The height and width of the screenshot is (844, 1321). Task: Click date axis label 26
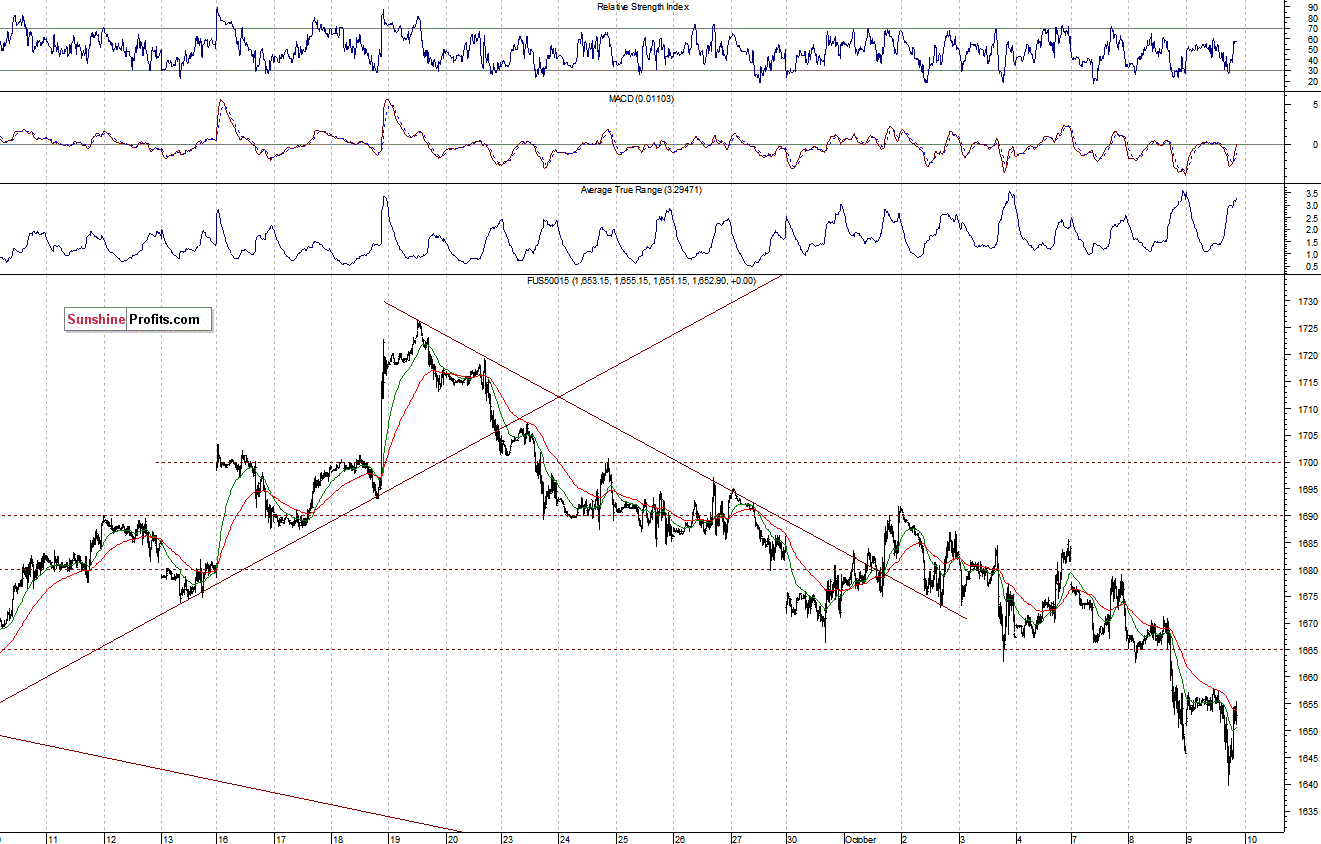click(679, 839)
